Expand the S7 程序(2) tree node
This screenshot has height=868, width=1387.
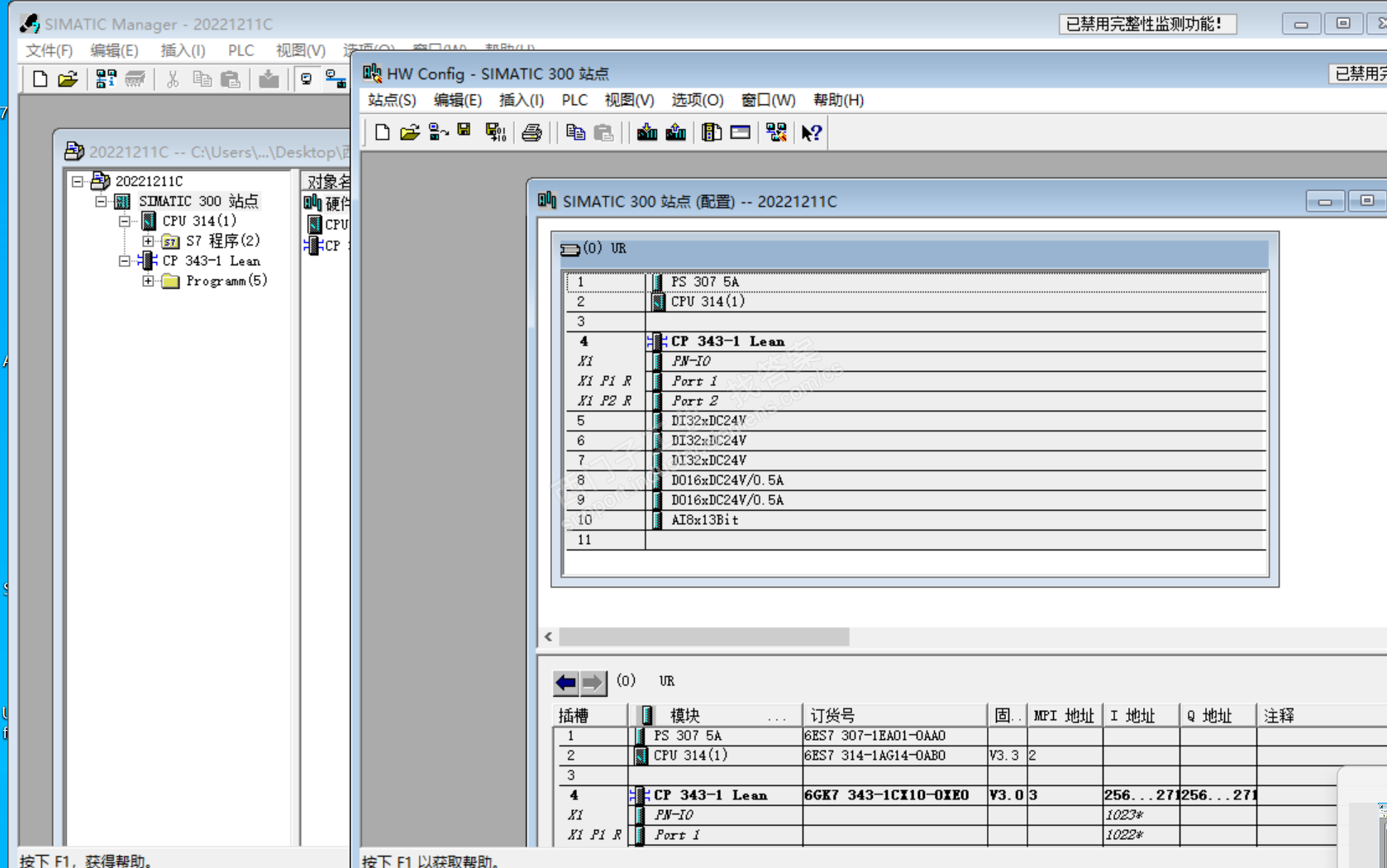(148, 241)
